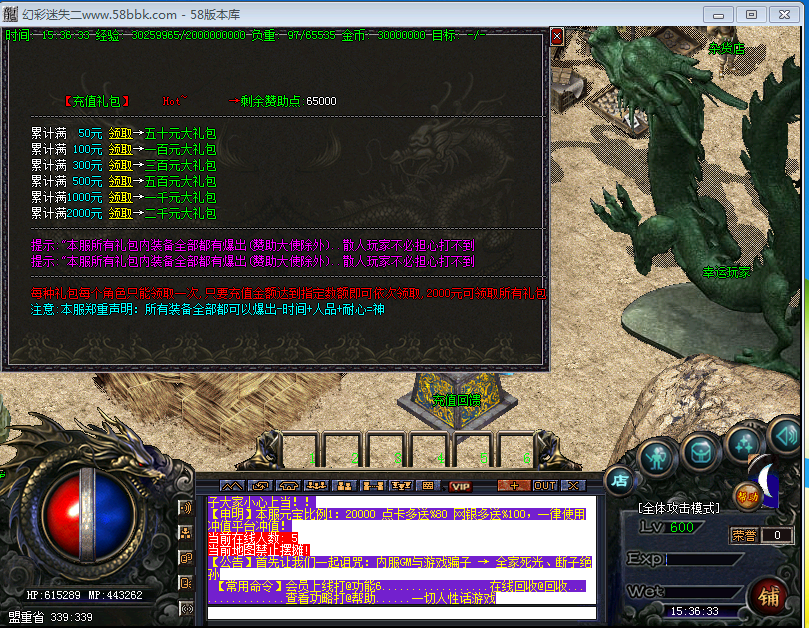The height and width of the screenshot is (628, 809).
Task: Click the 当前在线人数: 5 chat line
Action: 253,538
